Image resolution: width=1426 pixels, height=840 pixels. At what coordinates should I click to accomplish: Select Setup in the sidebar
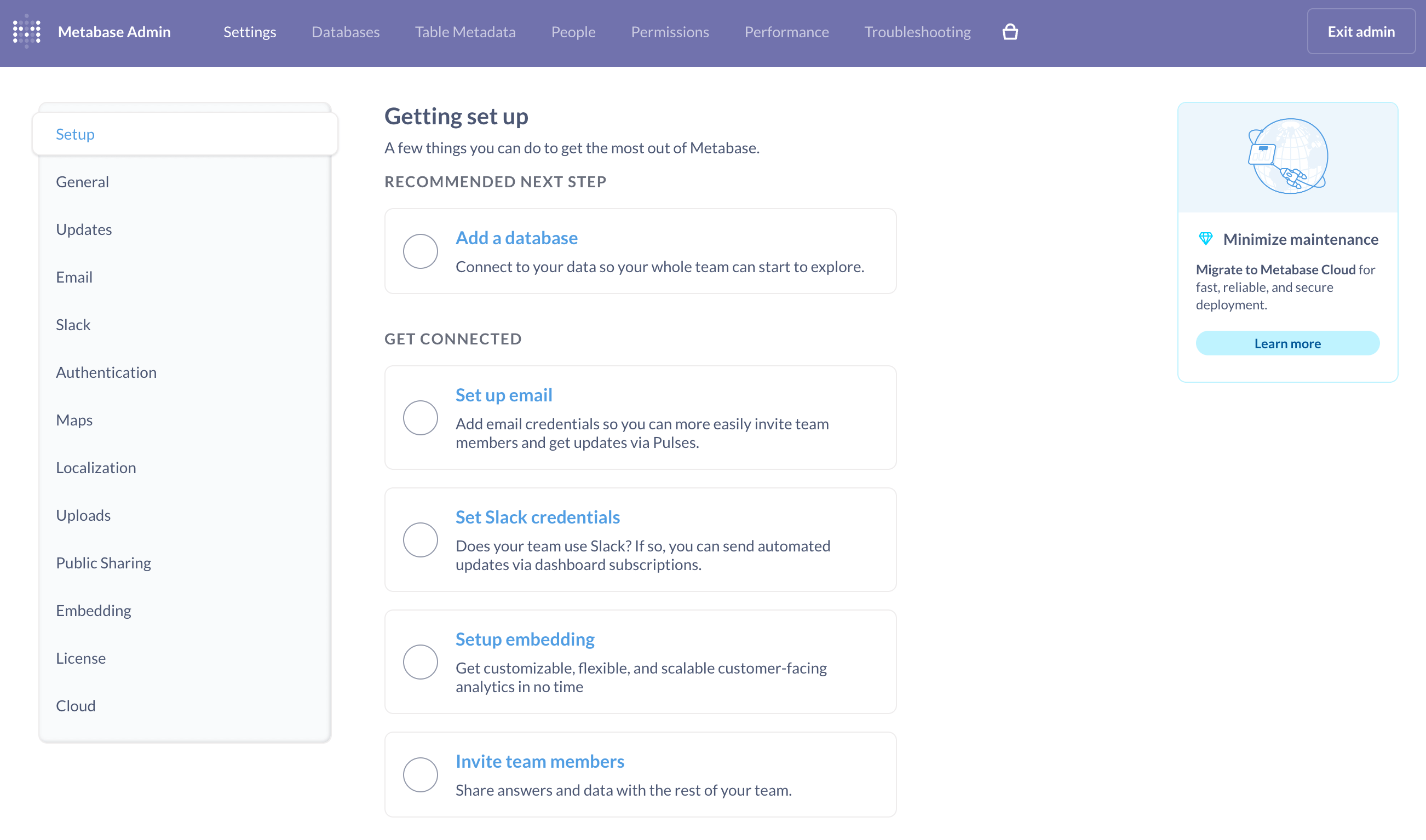point(185,134)
